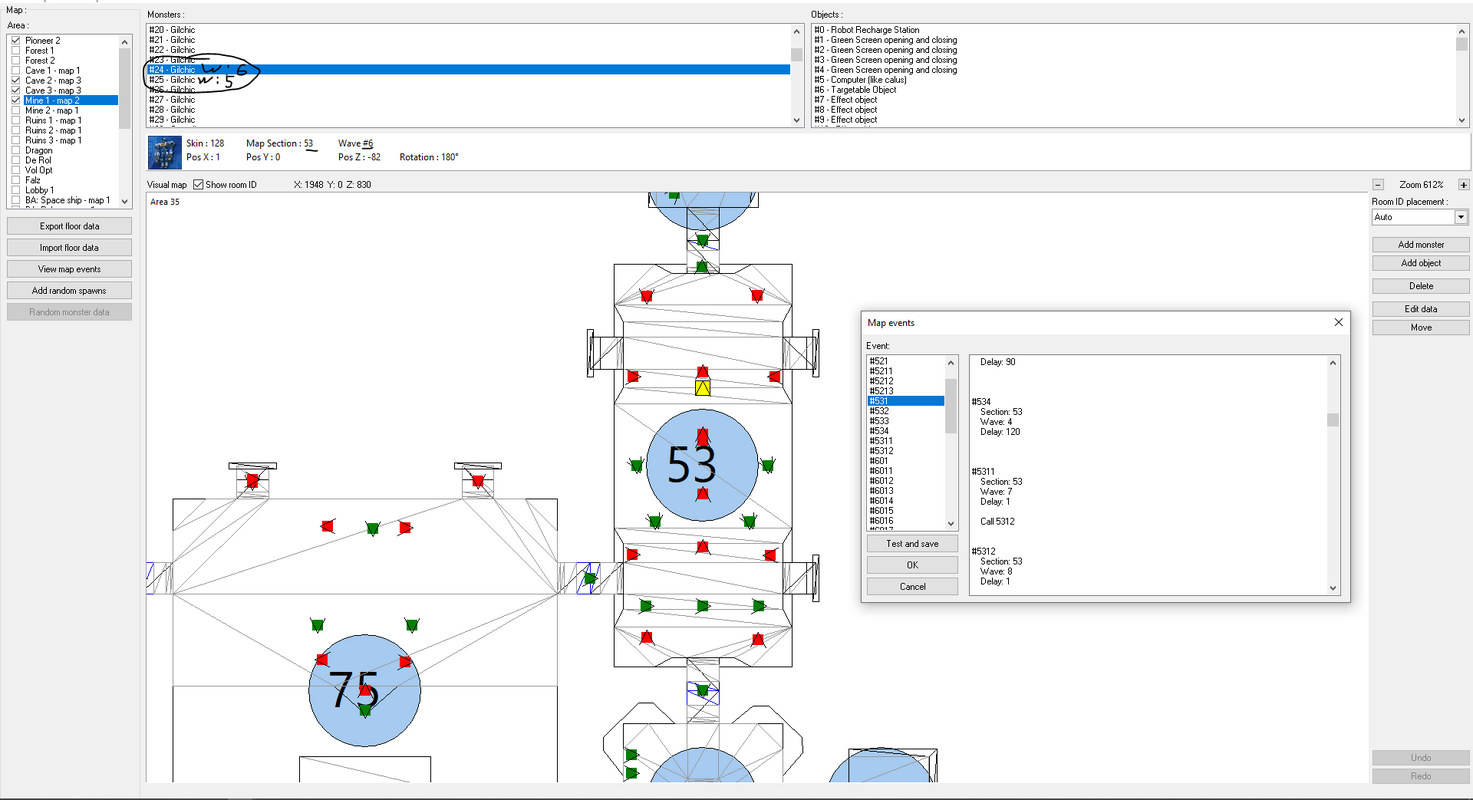
Task: Click the Map events text scrollbar
Action: pyautogui.click(x=1333, y=475)
